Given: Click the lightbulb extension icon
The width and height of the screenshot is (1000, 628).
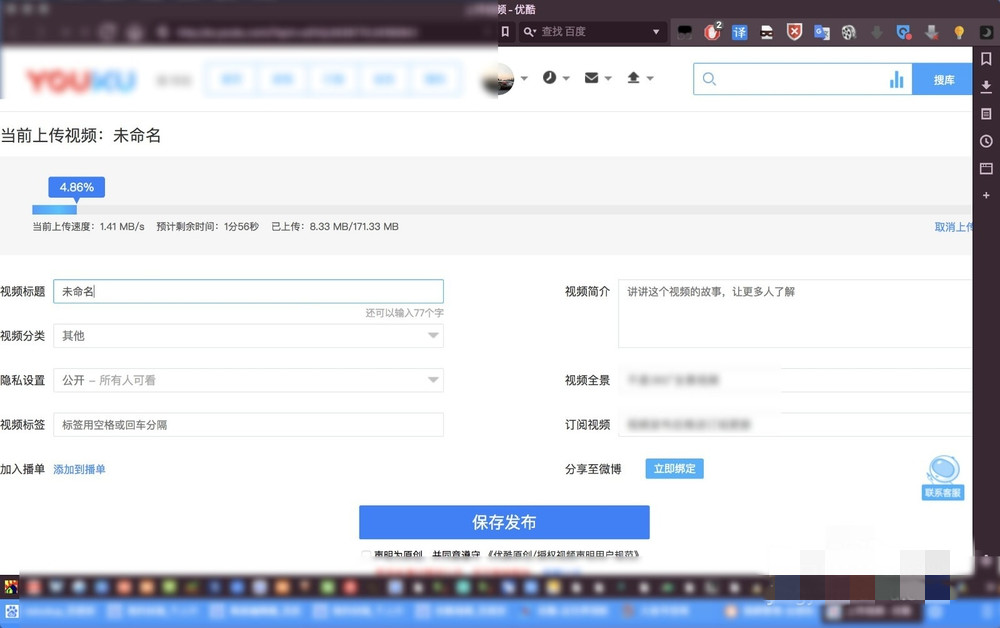Looking at the screenshot, I should (x=959, y=32).
